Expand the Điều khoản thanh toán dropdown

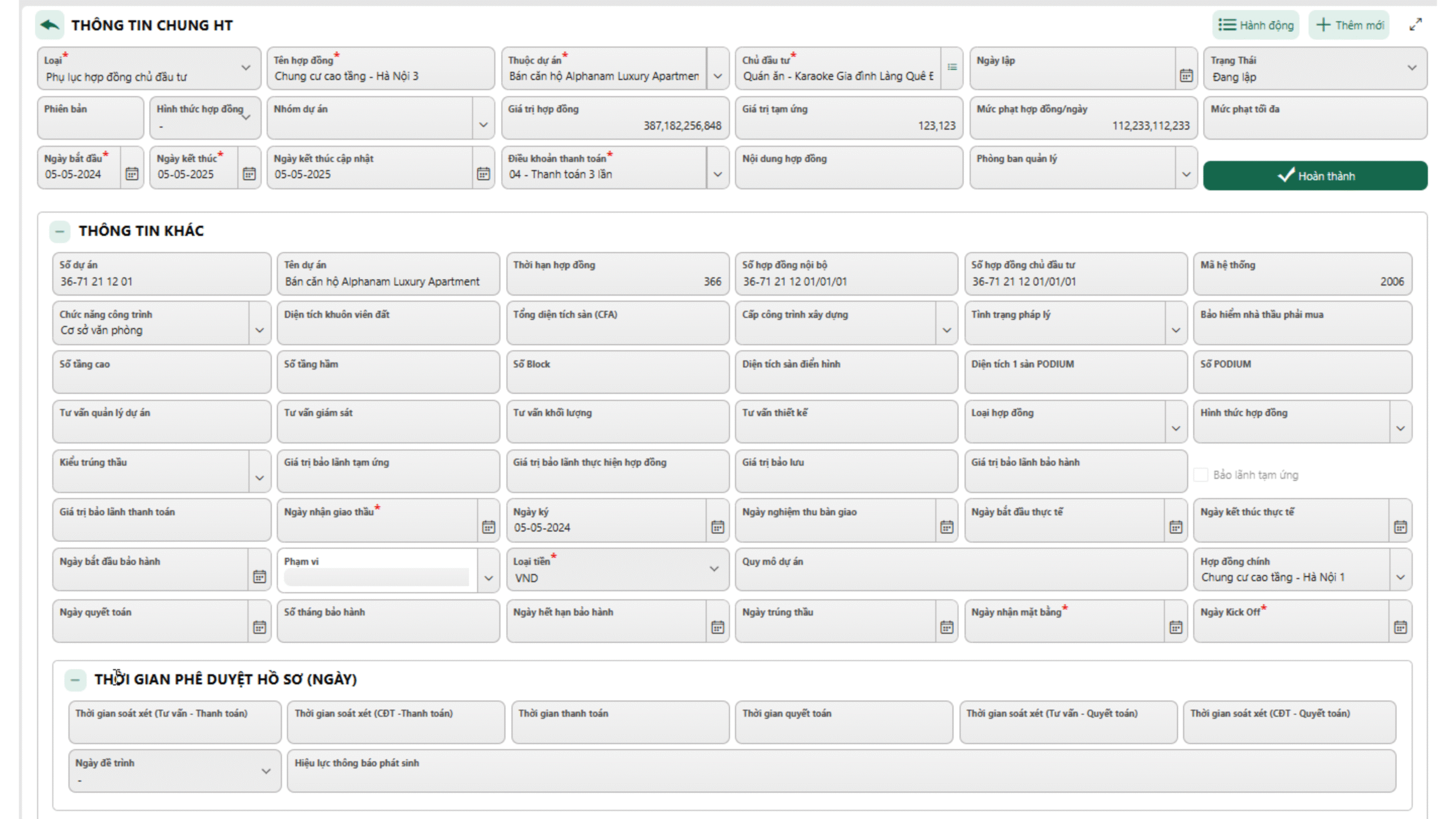pyautogui.click(x=717, y=174)
